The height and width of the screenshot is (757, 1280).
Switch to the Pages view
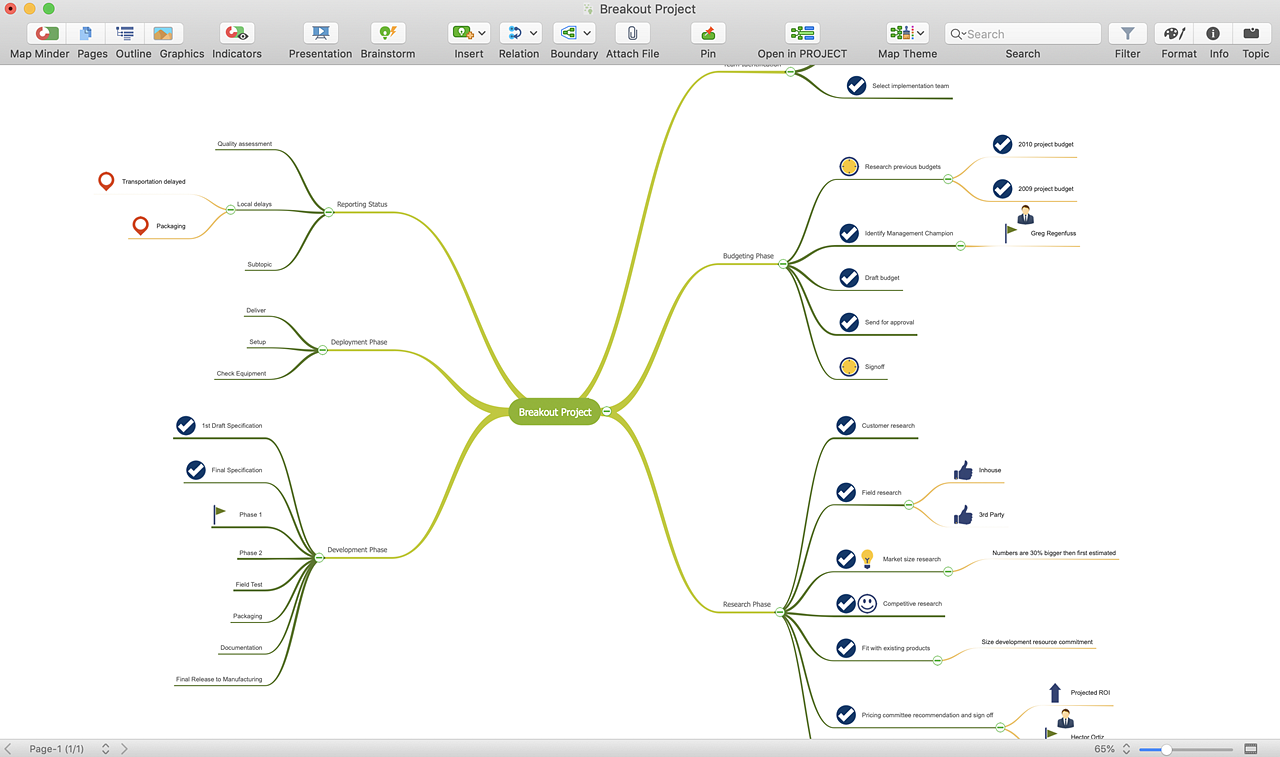coord(86,33)
